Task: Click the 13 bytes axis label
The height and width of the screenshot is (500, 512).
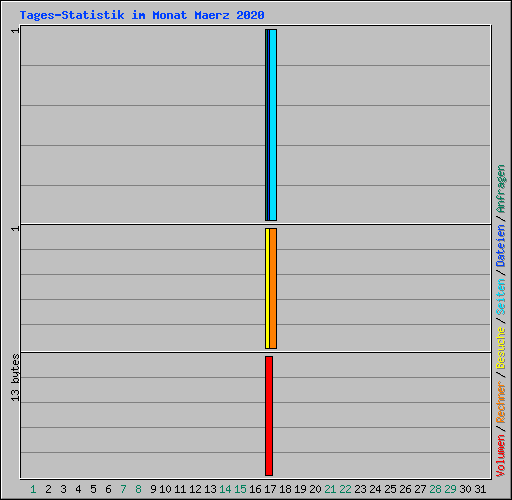Action: pyautogui.click(x=15, y=378)
